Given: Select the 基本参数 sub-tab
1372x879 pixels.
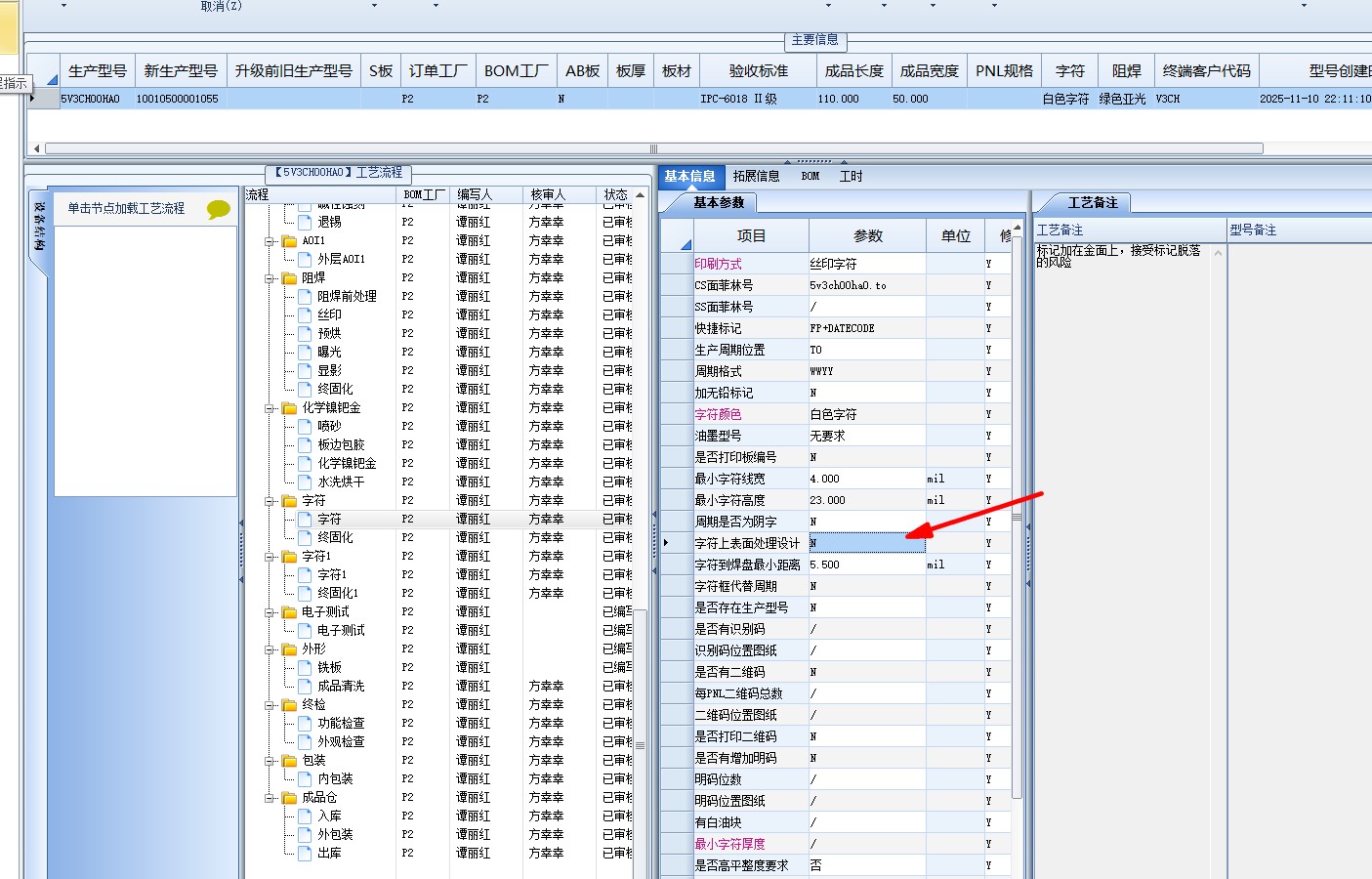Looking at the screenshot, I should click(x=719, y=202).
